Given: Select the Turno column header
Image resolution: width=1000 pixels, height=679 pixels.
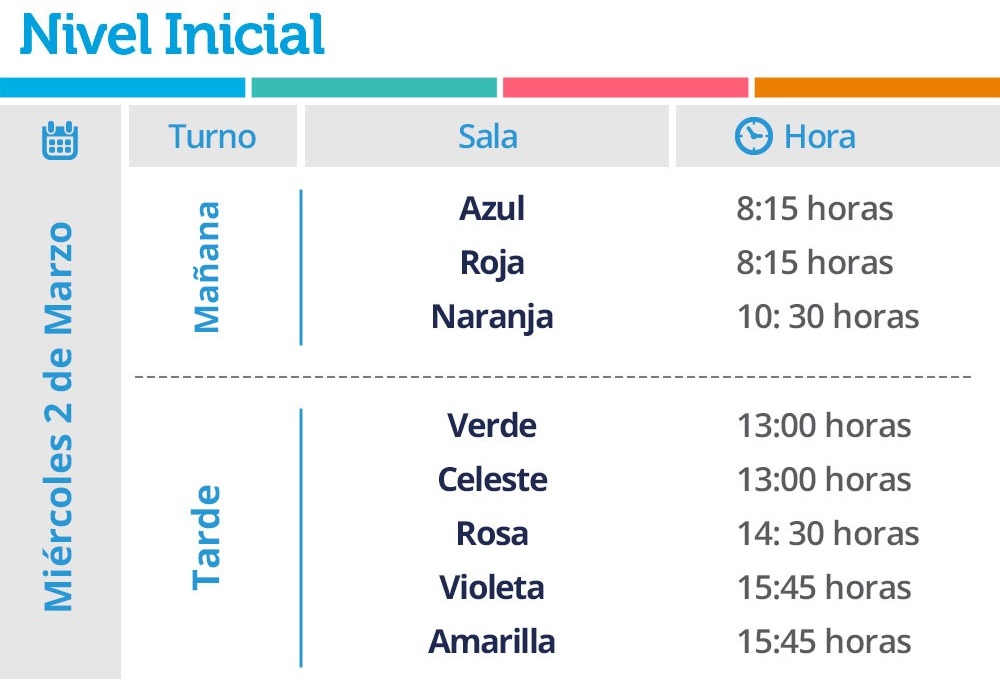Looking at the screenshot, I should point(212,136).
